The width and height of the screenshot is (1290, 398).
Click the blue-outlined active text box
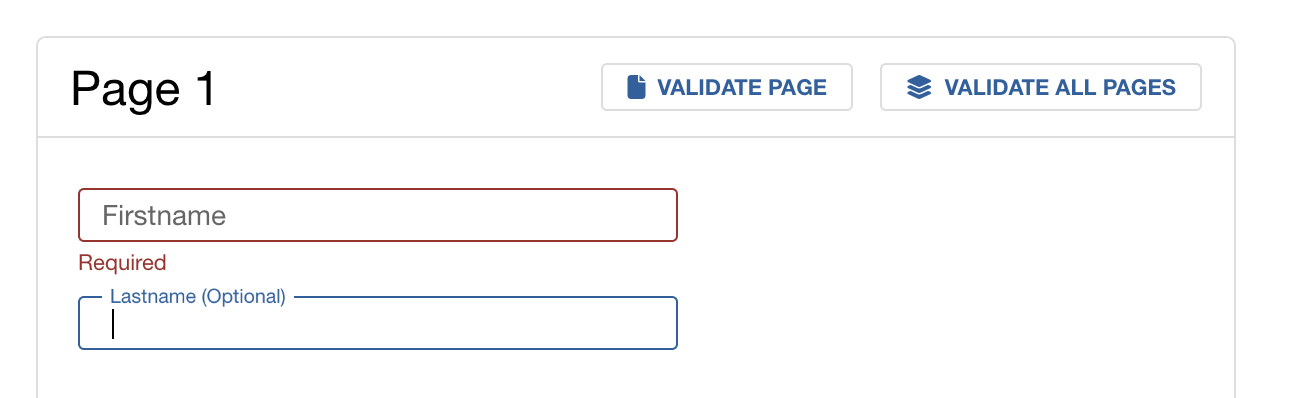[x=378, y=324]
